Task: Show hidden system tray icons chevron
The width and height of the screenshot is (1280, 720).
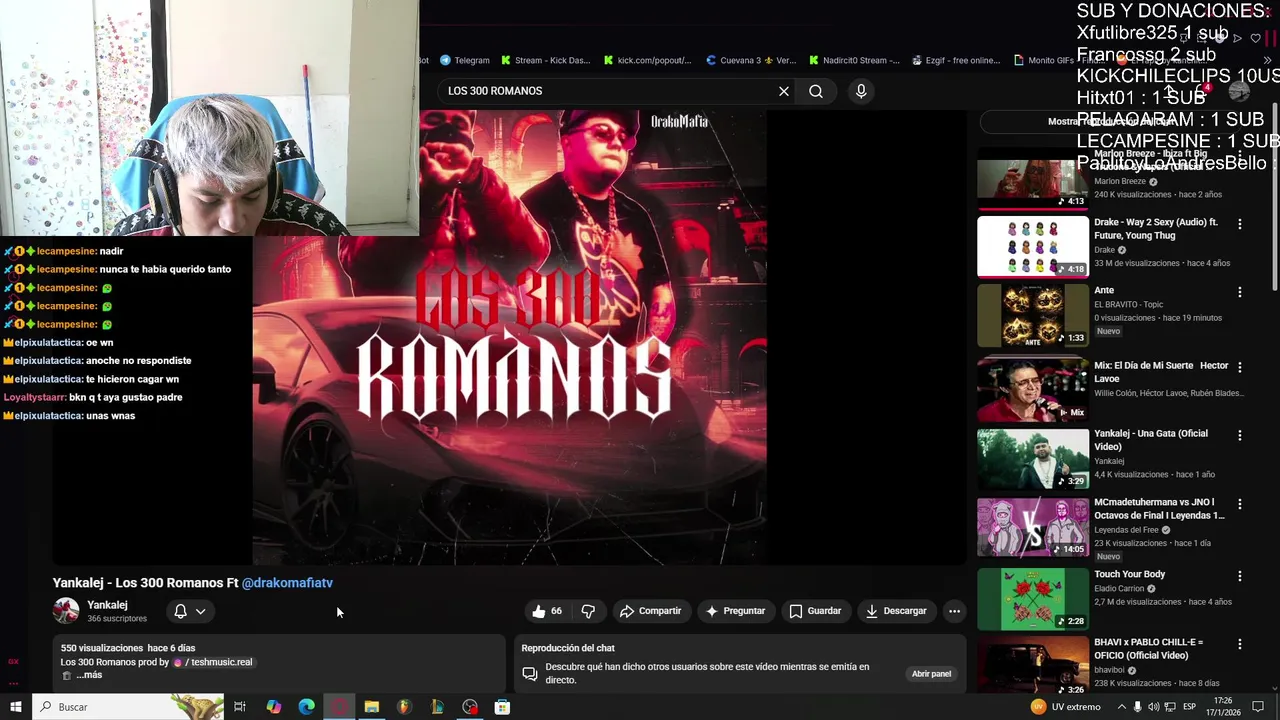Action: (1121, 707)
